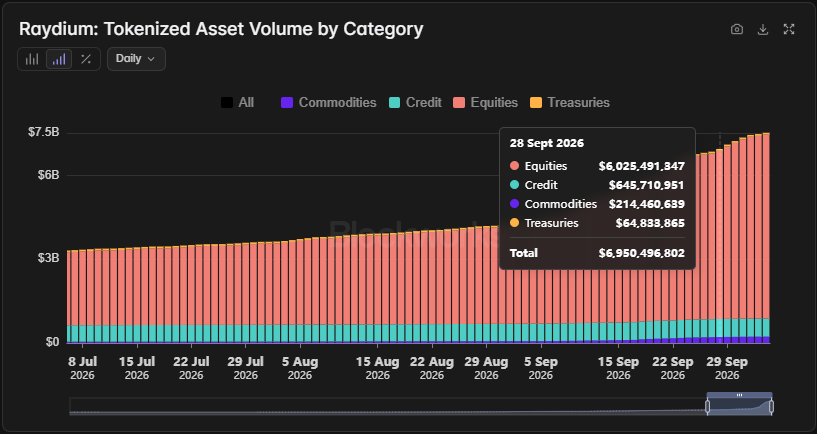This screenshot has width=817, height=434.
Task: Click the right handle of the range slider
Action: point(772,406)
